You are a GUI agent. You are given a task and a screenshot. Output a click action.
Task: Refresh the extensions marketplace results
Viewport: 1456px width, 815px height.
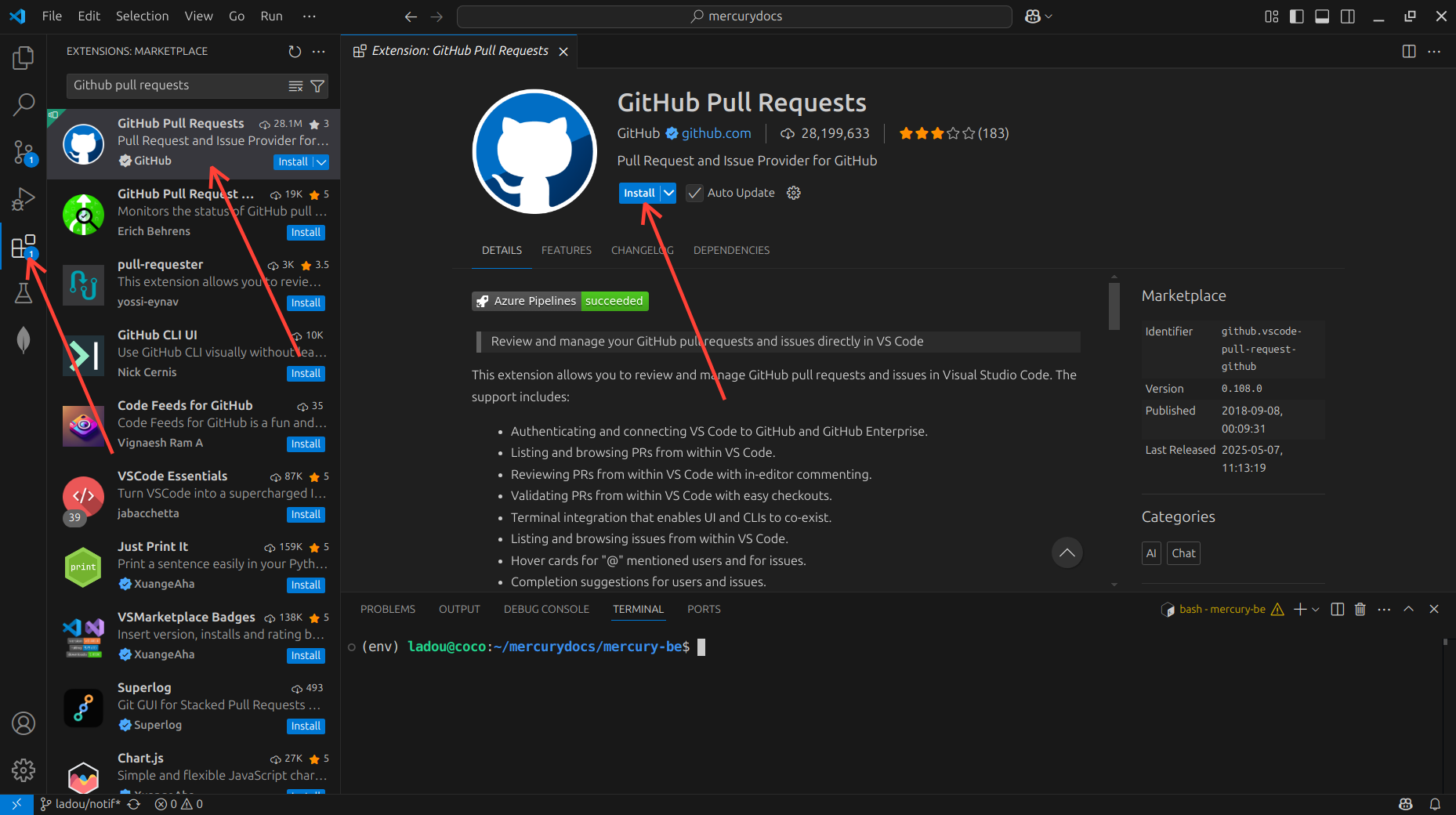click(294, 52)
